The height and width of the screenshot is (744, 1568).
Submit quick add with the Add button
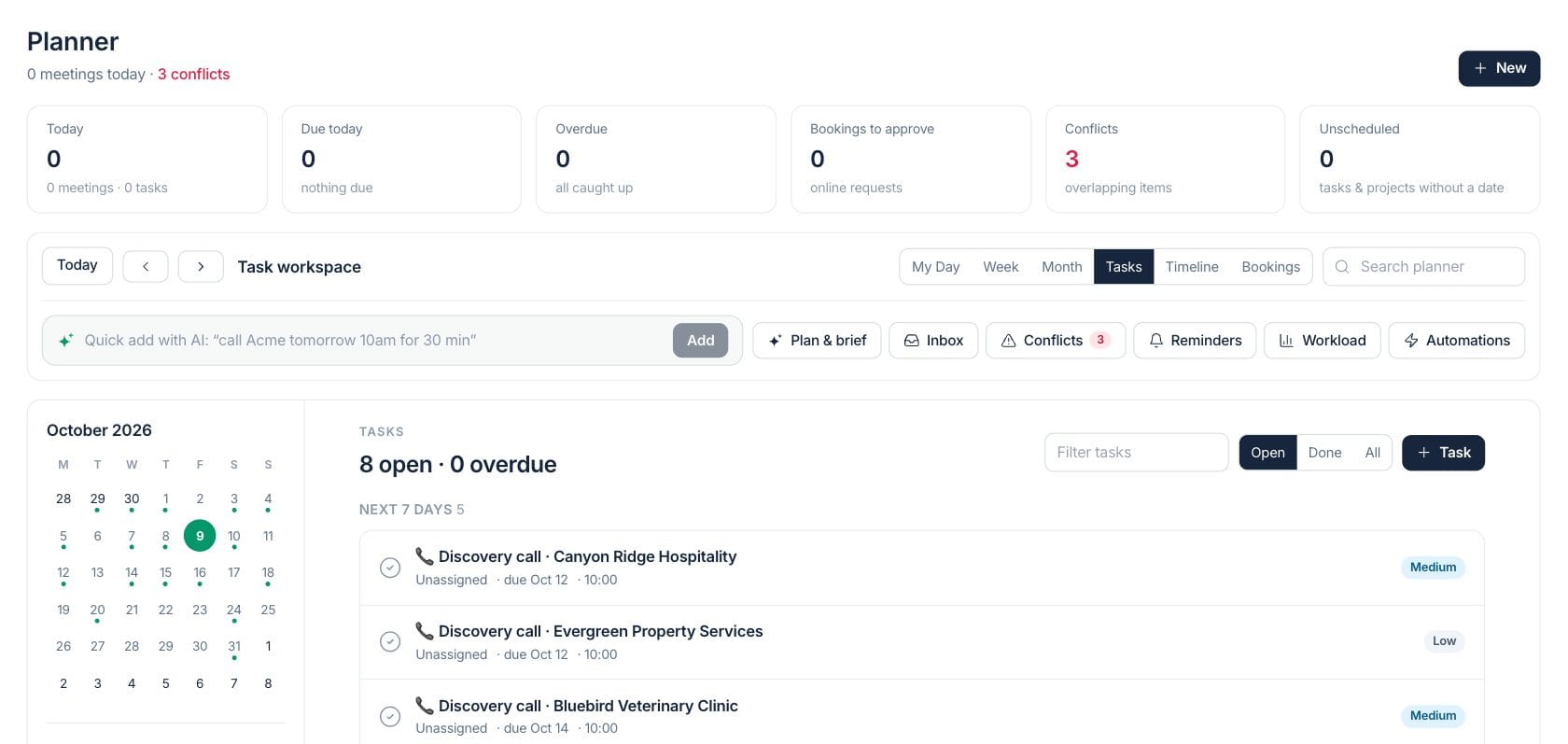pos(700,341)
